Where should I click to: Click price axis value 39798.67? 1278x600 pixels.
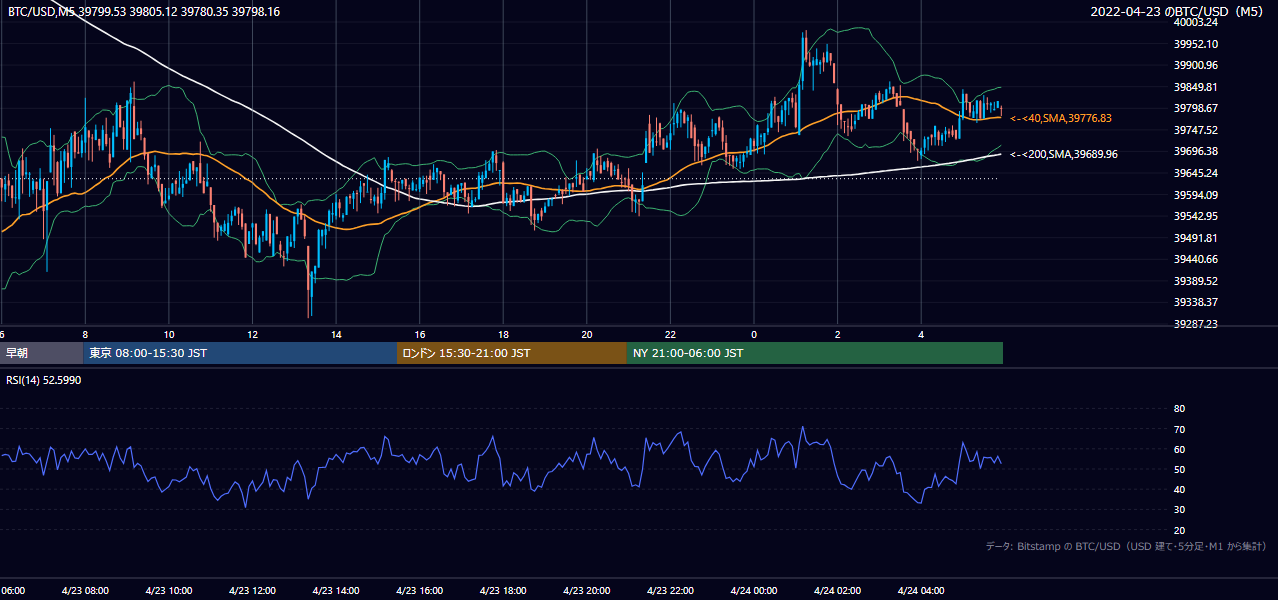point(1195,108)
